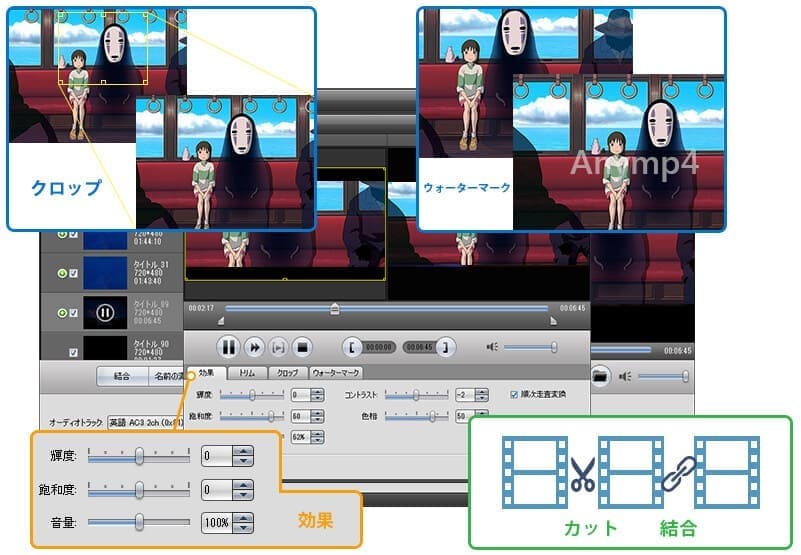This screenshot has width=801, height=555.
Task: Click green status icon for タイトル_89
Action: [62, 313]
